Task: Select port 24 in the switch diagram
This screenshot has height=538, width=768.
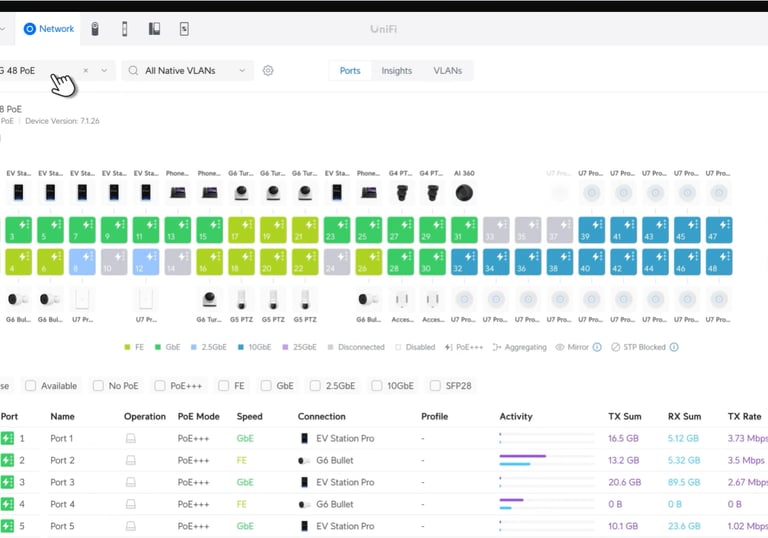Action: 337,262
